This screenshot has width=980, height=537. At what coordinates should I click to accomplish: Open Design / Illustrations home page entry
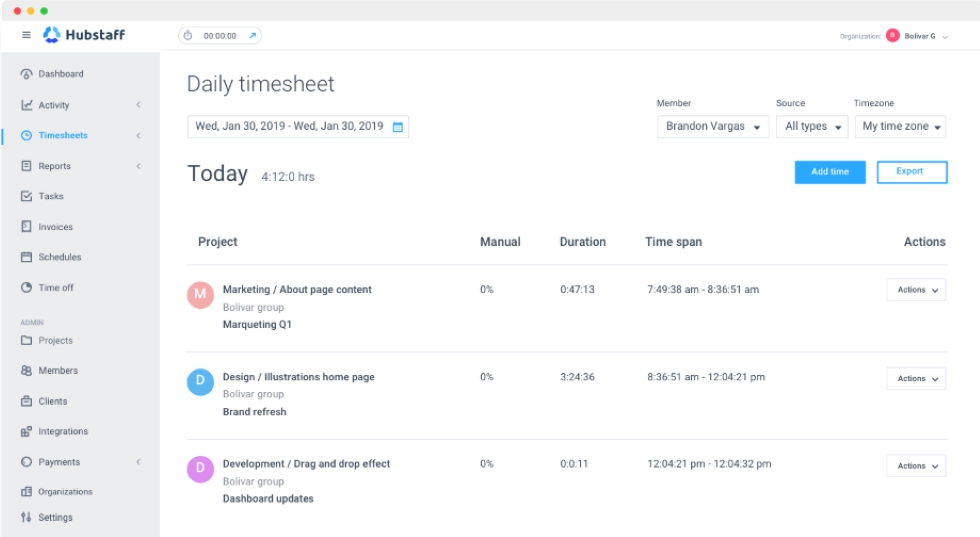[299, 377]
